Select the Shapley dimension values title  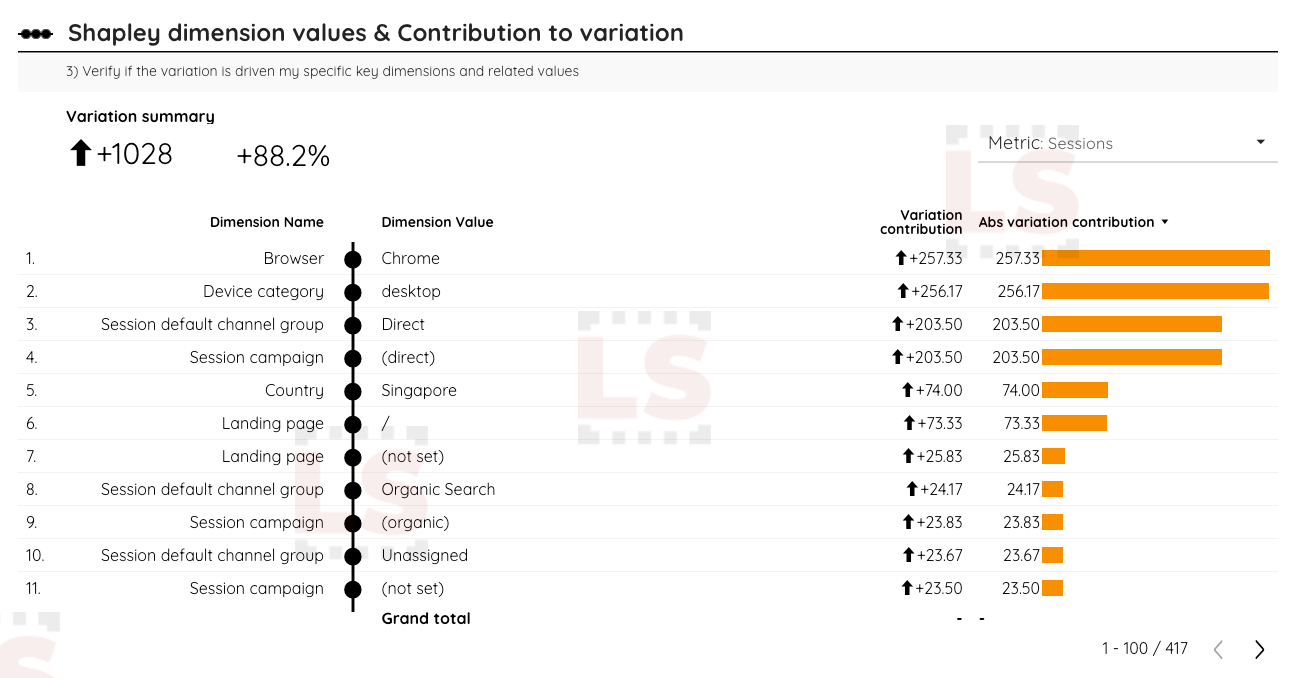point(374,32)
